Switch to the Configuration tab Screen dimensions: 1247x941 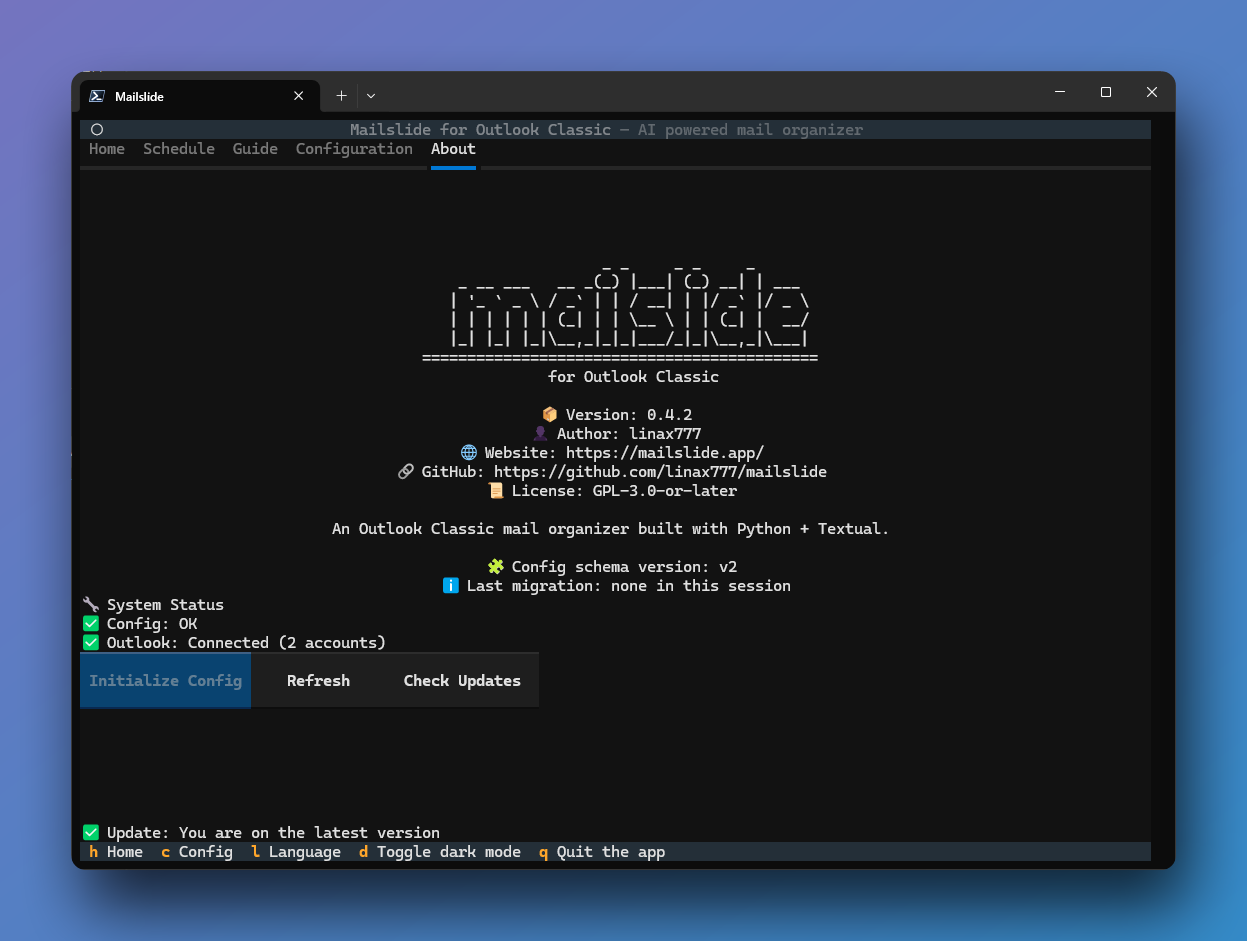354,148
